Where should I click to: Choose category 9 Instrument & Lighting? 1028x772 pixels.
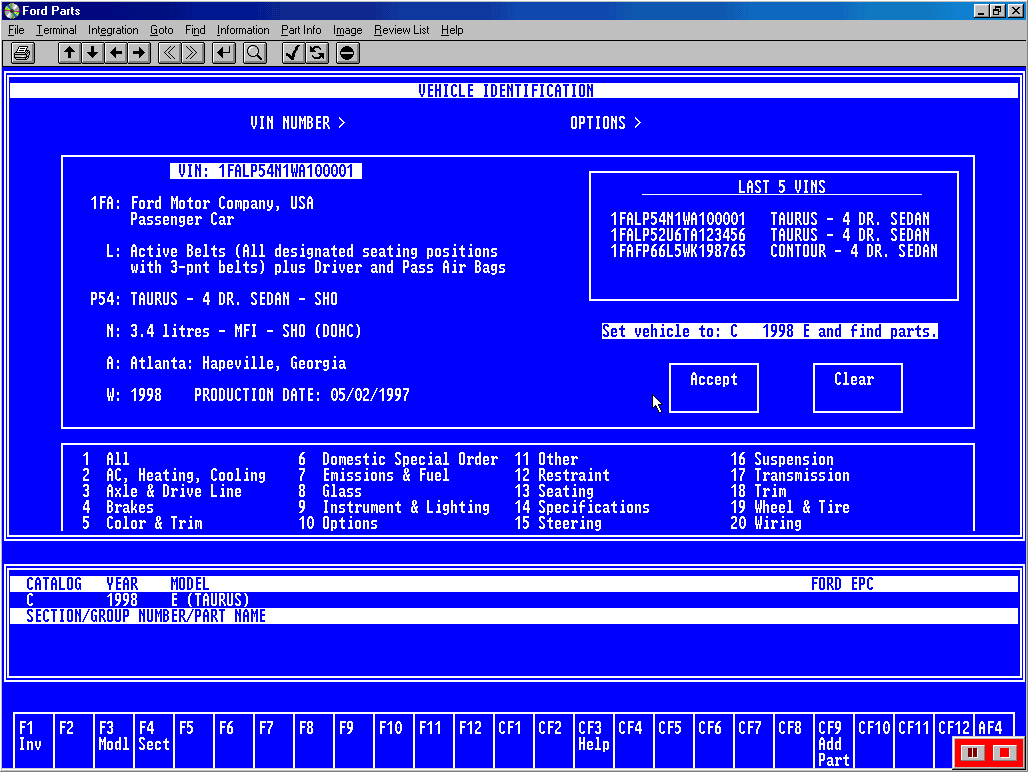pyautogui.click(x=393, y=507)
